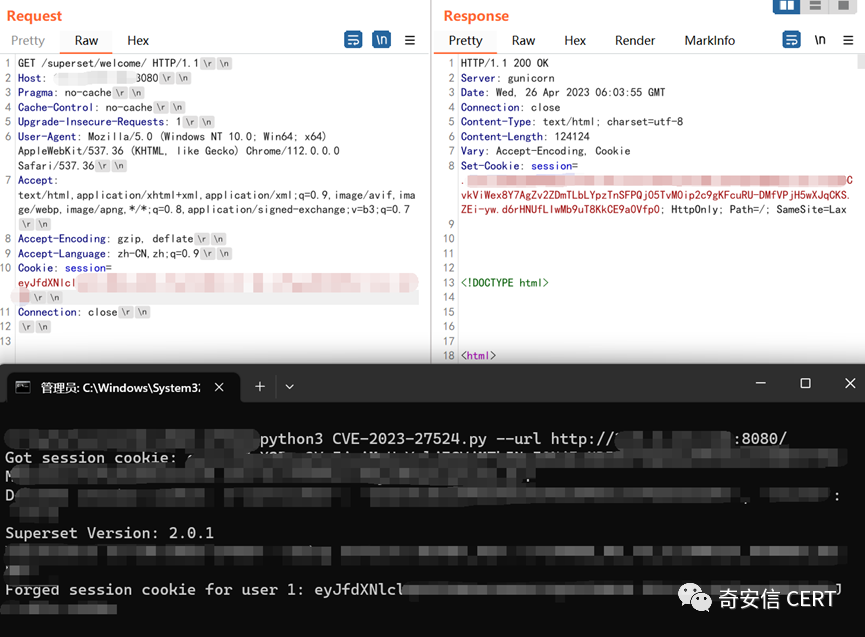Viewport: 865px width, 637px height.
Task: Click the Cookie: session= header in request
Action: [x=65, y=268]
